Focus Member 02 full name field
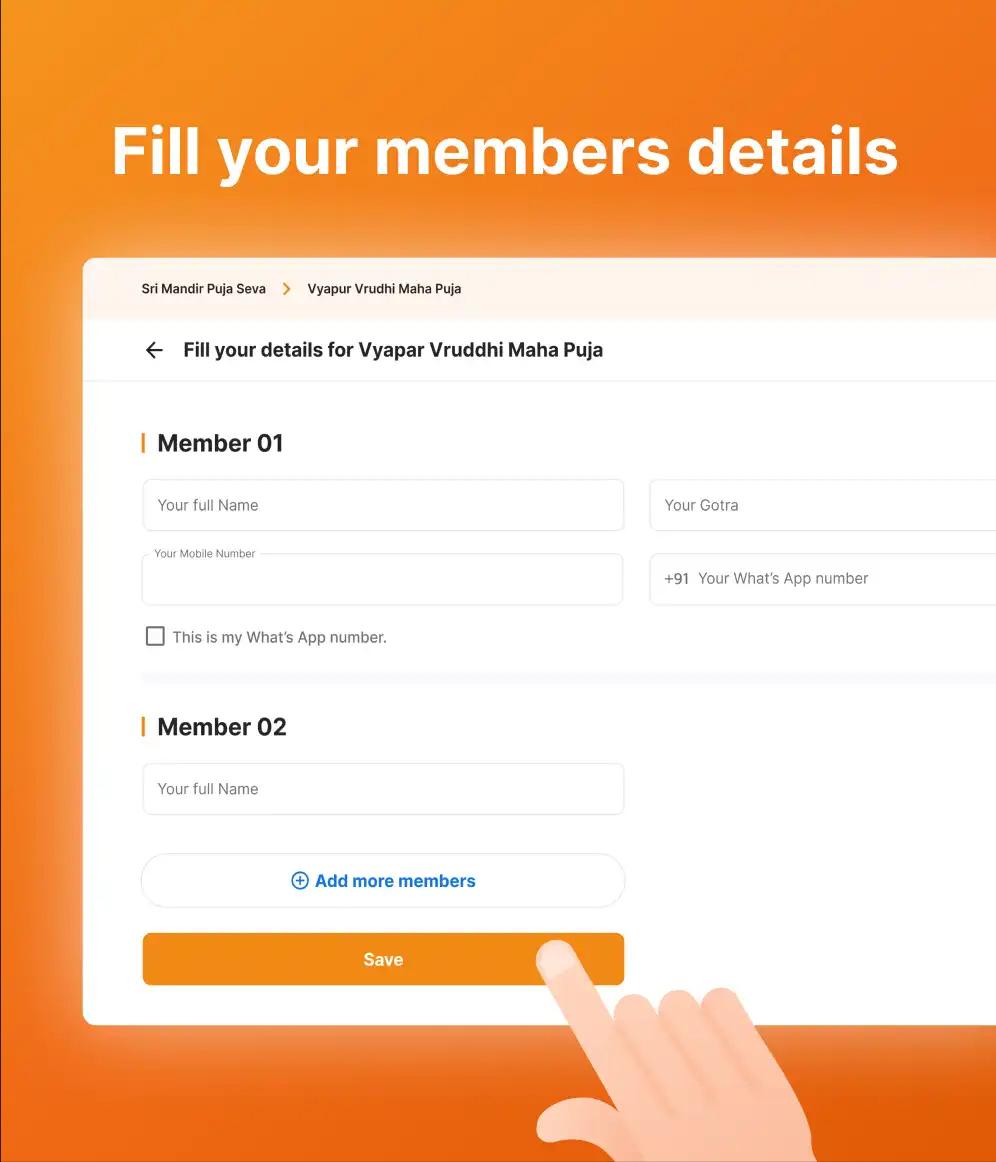 [383, 789]
